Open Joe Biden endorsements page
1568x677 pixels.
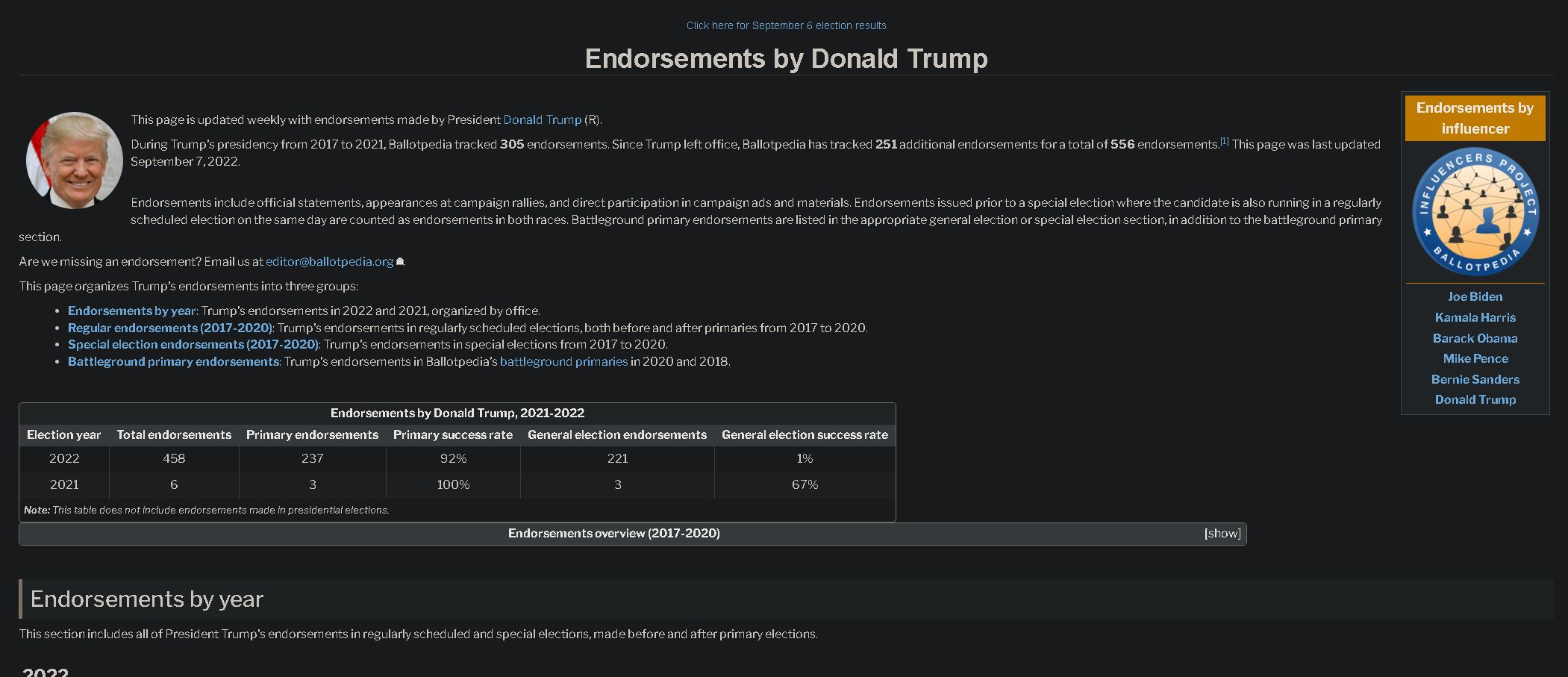click(1475, 297)
